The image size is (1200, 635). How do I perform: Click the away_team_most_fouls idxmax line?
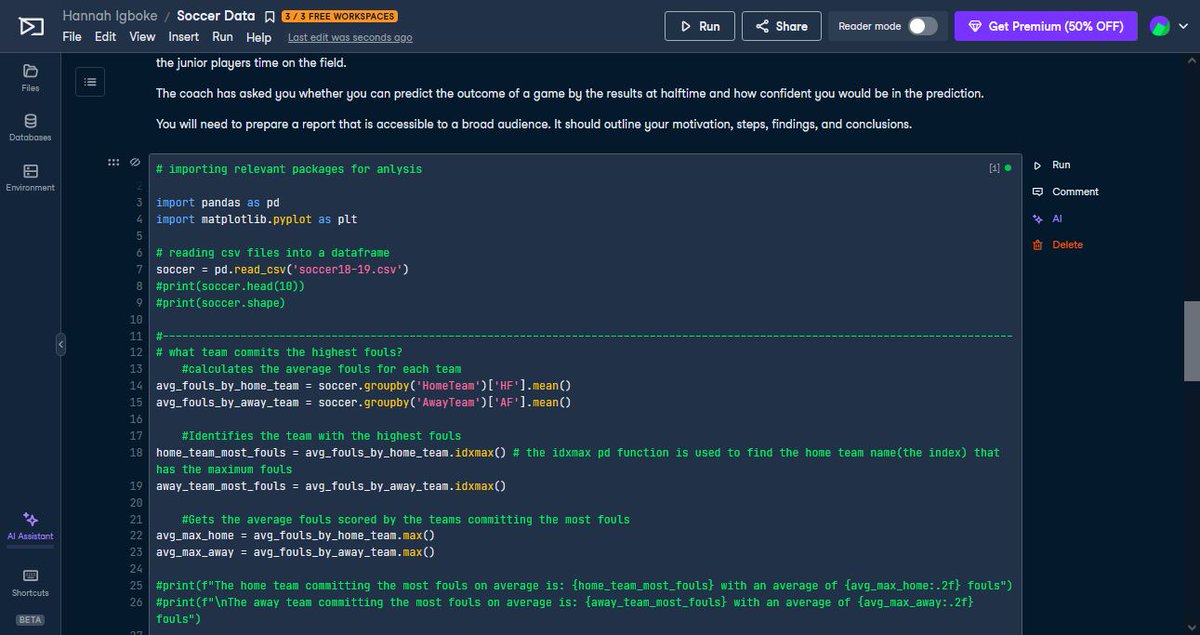[331, 486]
